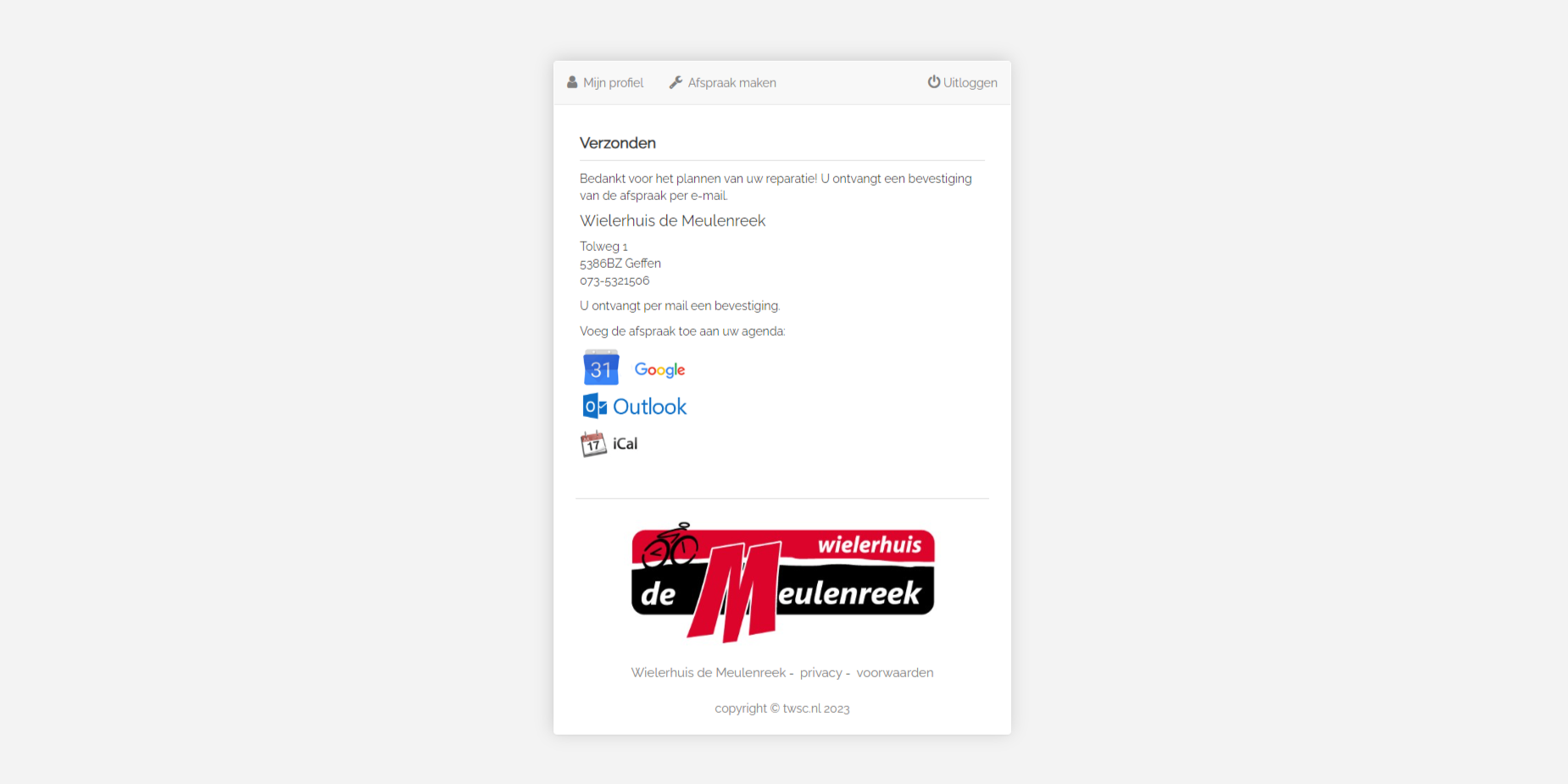Open the privacy link in footer
This screenshot has height=784, width=1568.
(x=820, y=672)
